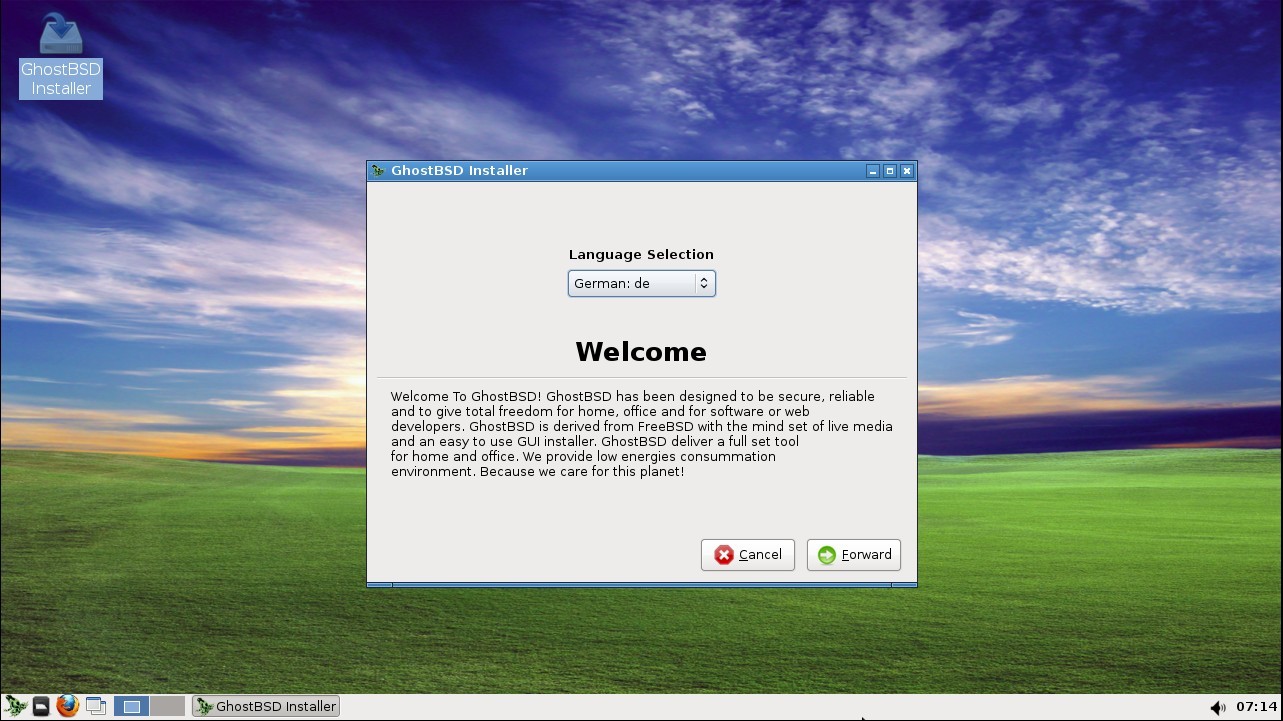Switch to second workspace in pager
The image size is (1283, 721).
tap(168, 706)
